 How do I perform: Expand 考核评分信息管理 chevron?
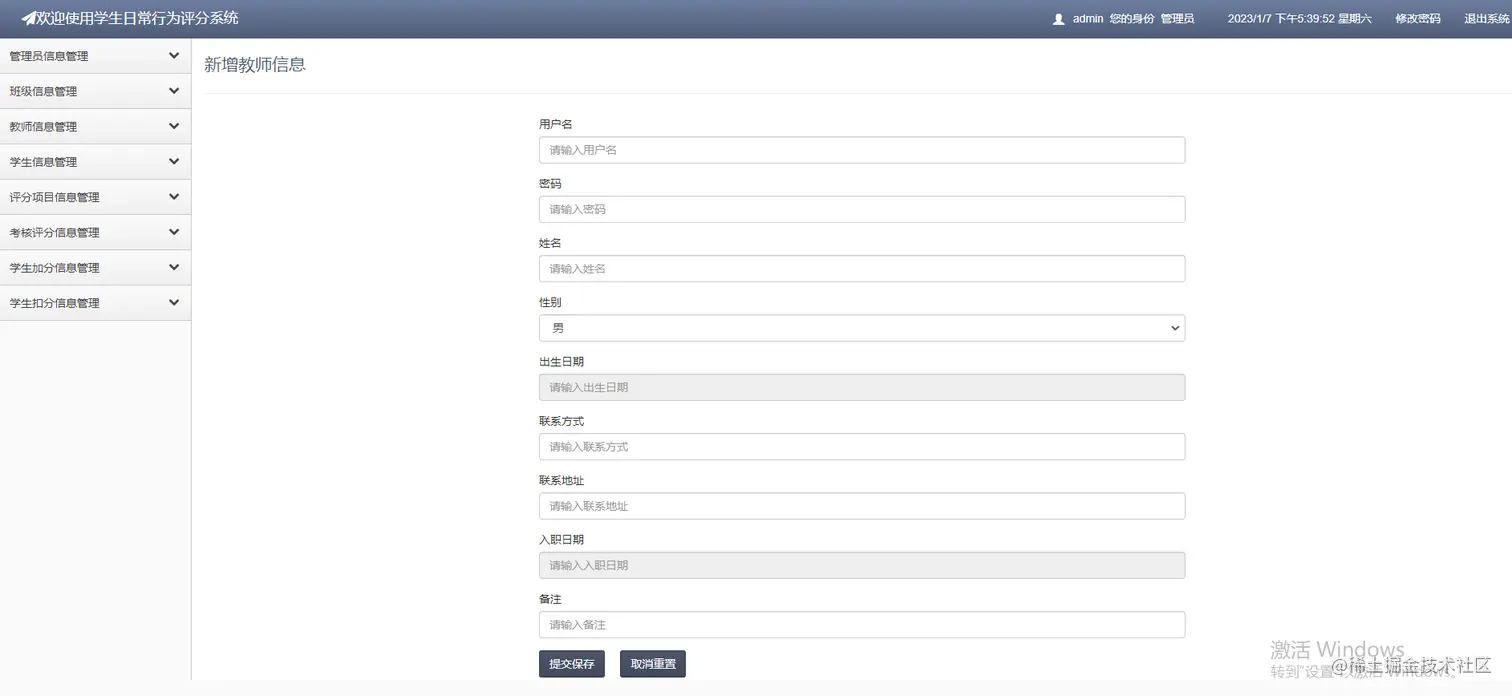pyautogui.click(x=174, y=231)
